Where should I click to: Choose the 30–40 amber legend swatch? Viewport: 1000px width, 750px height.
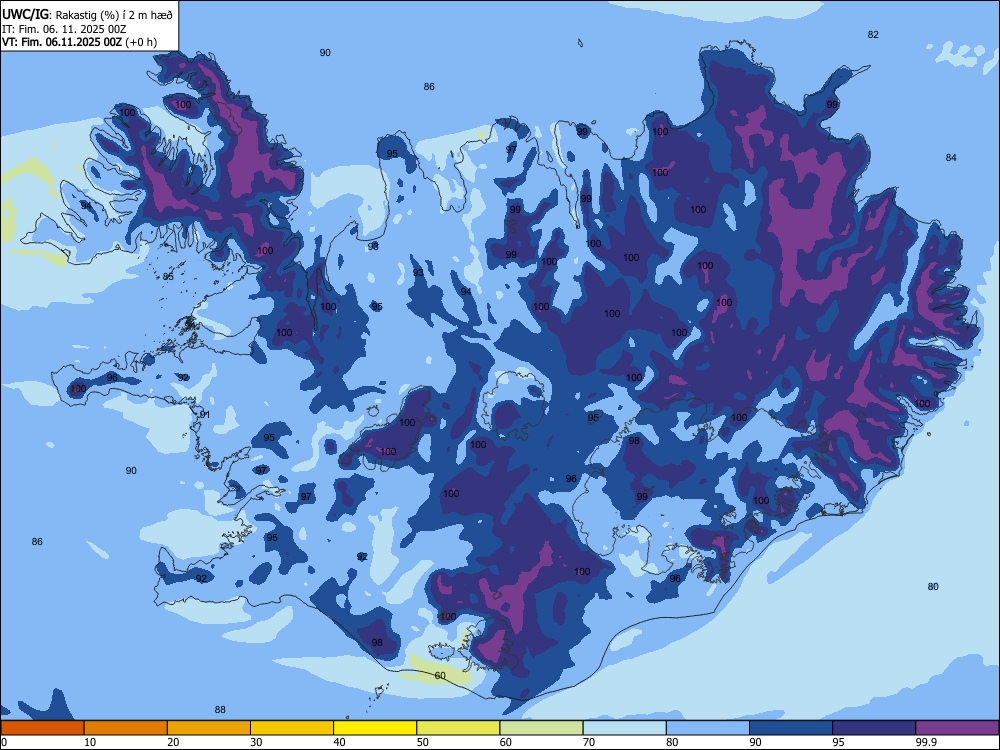[292, 728]
